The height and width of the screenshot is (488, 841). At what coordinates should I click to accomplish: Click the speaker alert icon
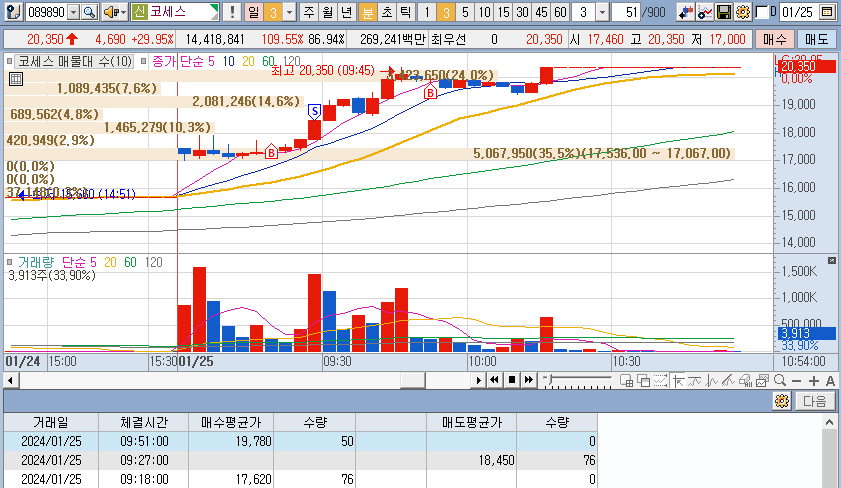(x=110, y=12)
